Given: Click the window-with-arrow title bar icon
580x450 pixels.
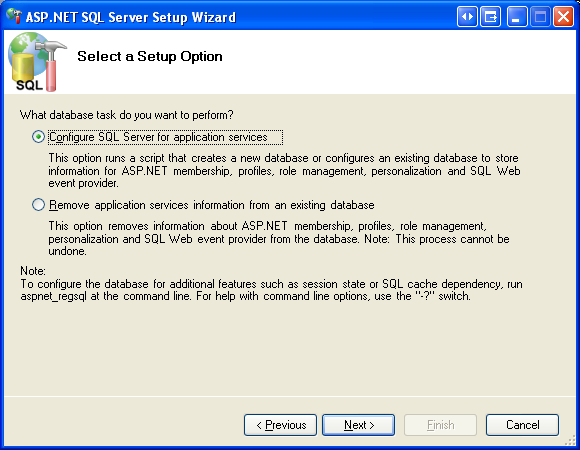Looking at the screenshot, I should (490, 17).
